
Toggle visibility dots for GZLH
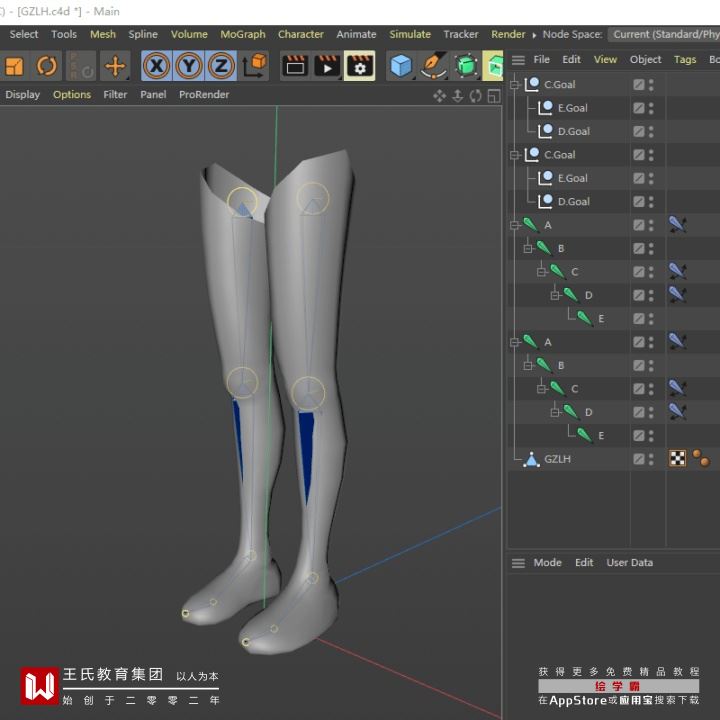[x=651, y=459]
